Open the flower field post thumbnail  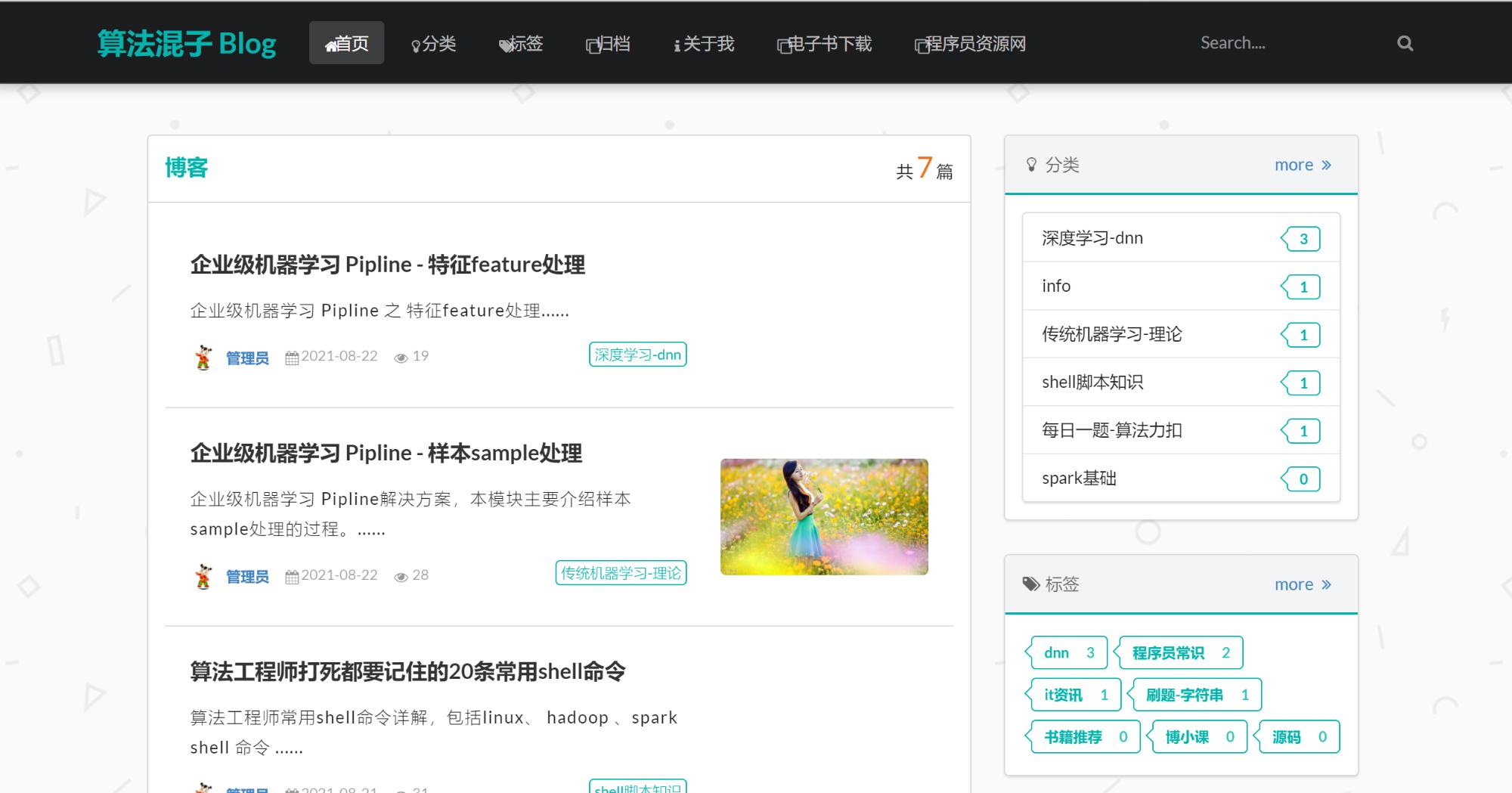(x=824, y=517)
